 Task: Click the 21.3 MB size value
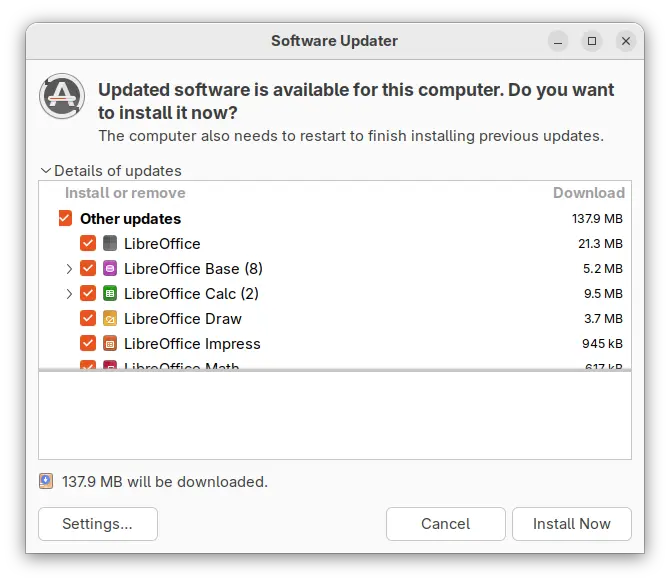(x=600, y=244)
